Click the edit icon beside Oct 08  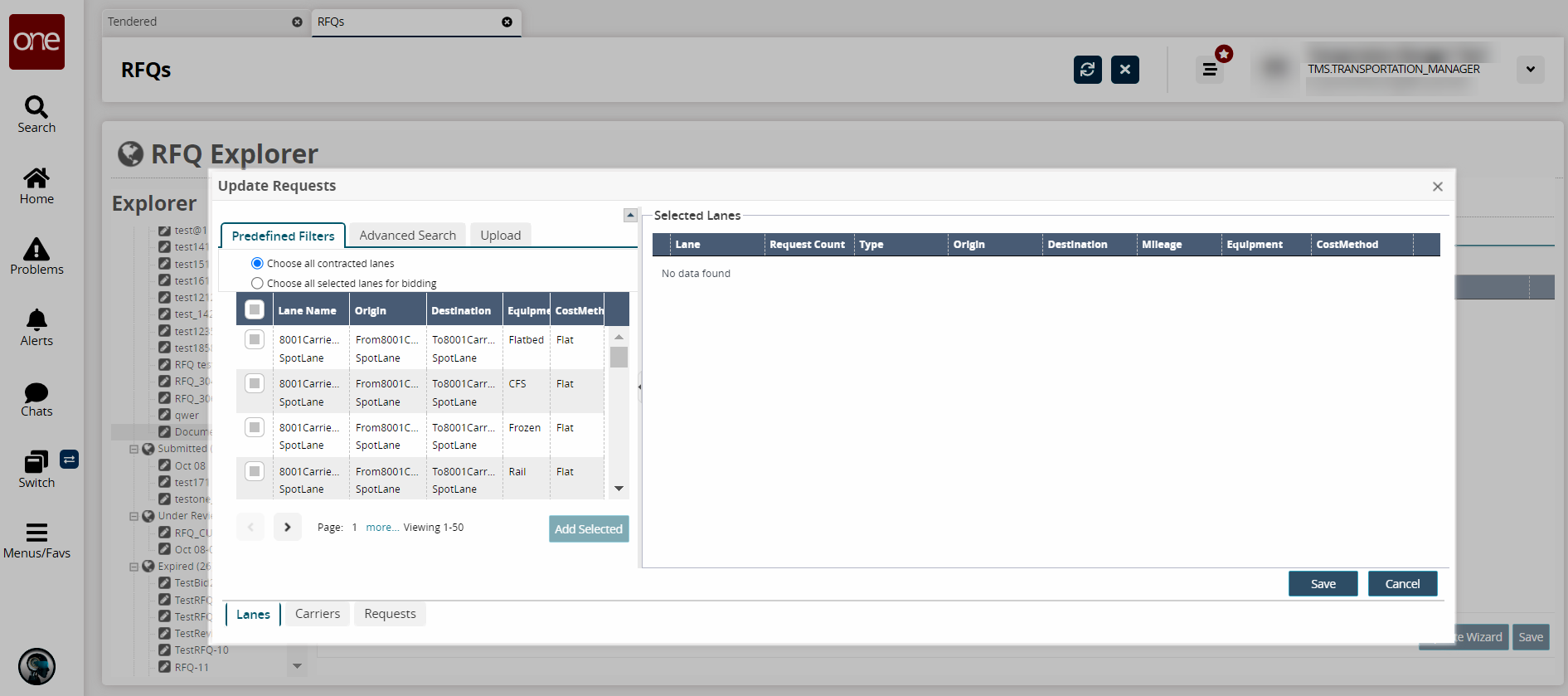(165, 465)
